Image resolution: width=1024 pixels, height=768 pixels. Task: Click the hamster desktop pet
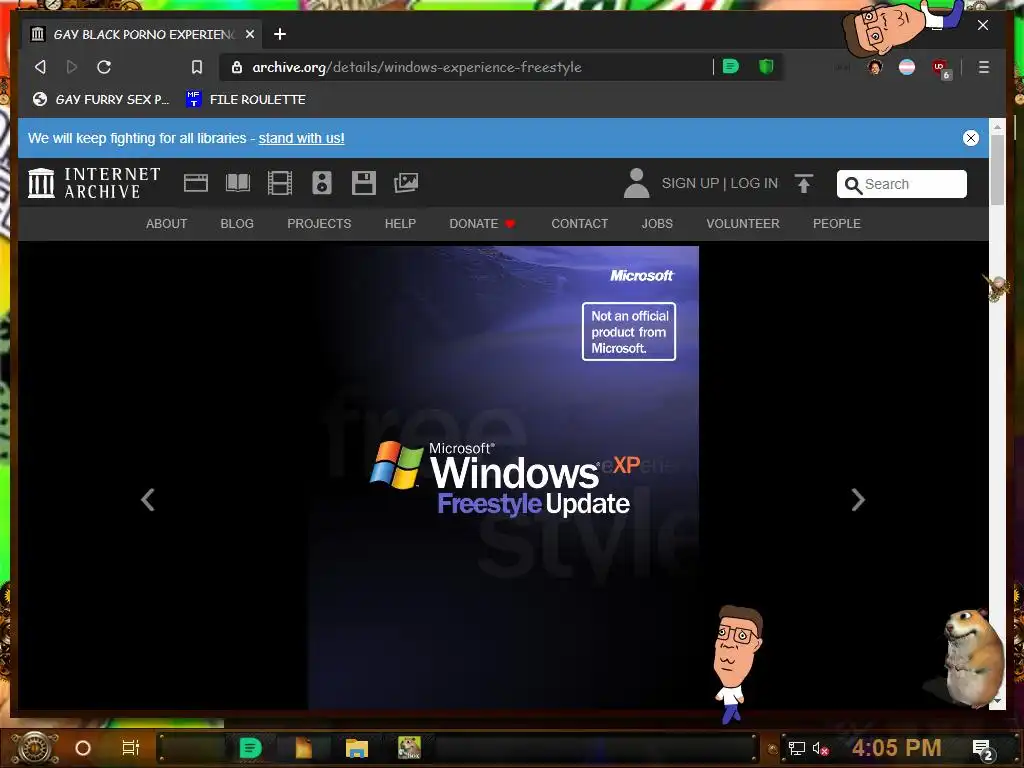click(973, 658)
